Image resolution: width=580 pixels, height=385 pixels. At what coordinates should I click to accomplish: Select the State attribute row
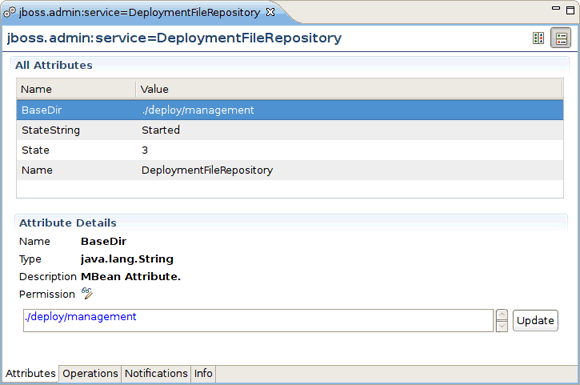[290, 150]
